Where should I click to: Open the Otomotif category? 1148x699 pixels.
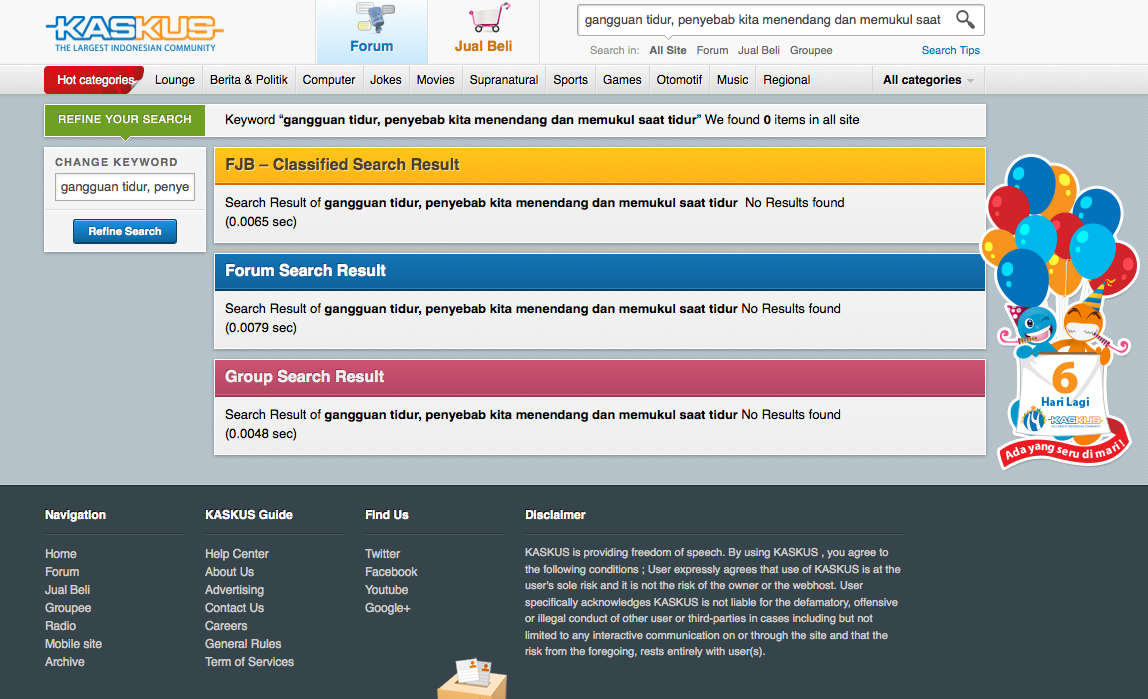pos(679,80)
